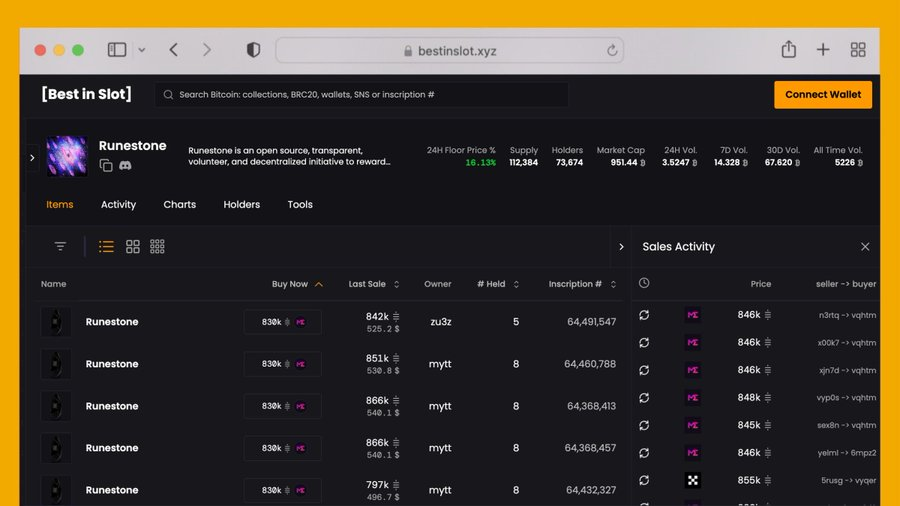Open the Safari tab overview icon
The image size is (900, 506).
(857, 50)
